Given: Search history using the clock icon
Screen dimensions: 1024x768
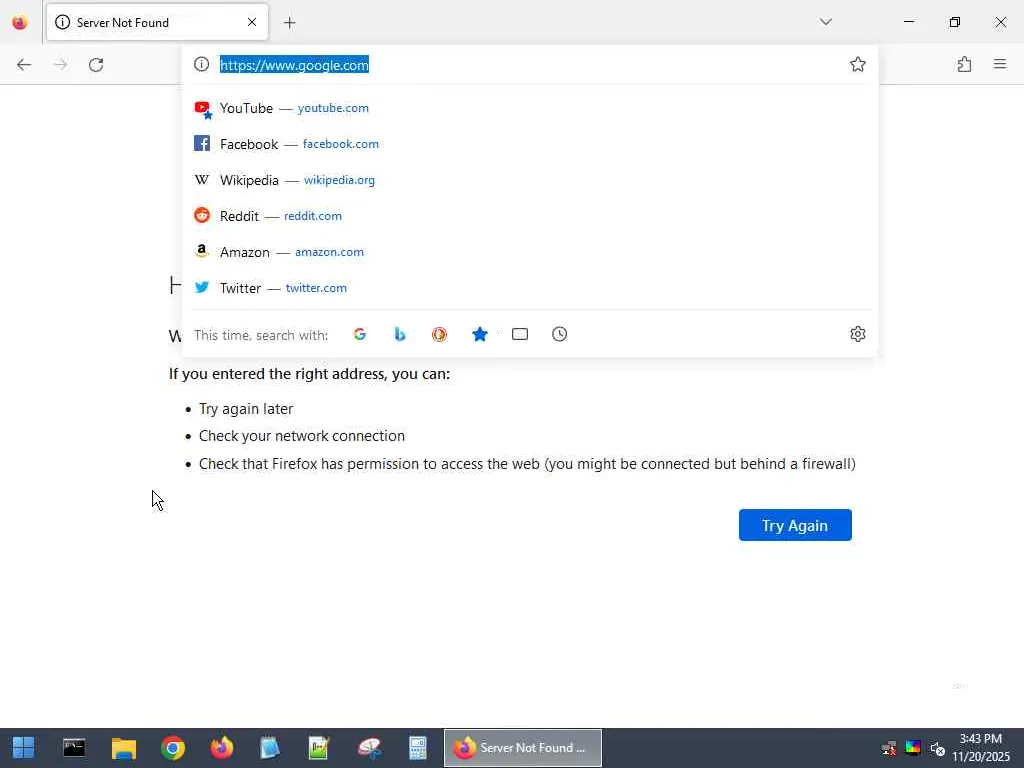Looking at the screenshot, I should (560, 334).
